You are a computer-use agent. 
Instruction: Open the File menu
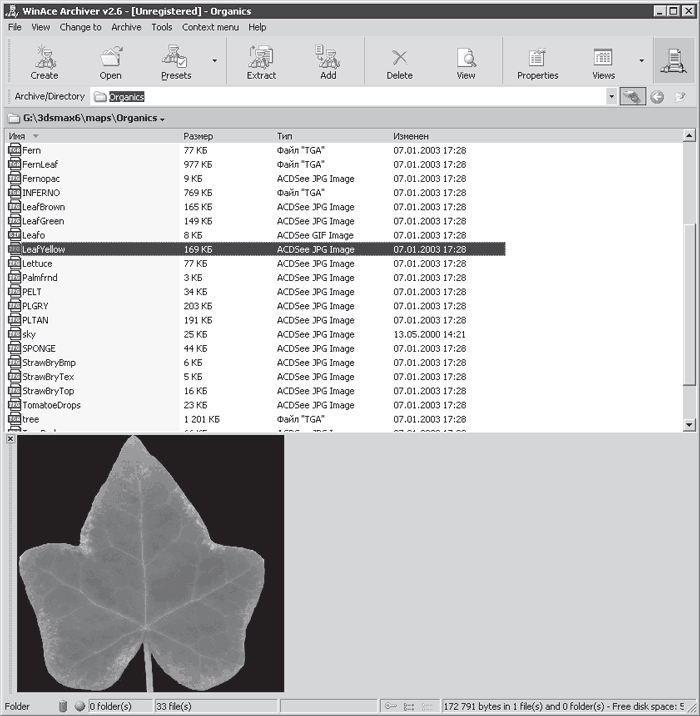point(15,27)
